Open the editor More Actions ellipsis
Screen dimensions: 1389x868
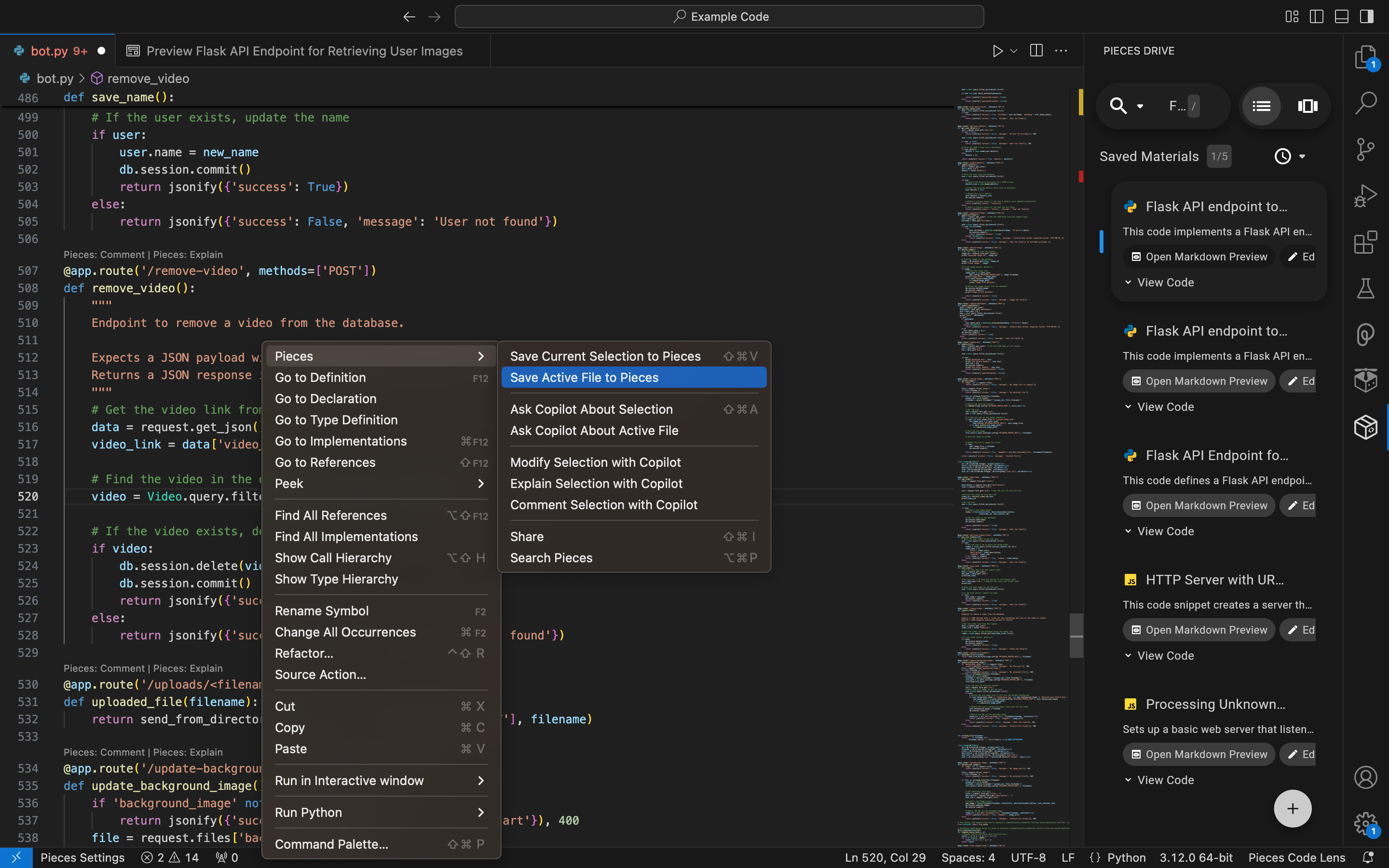[1061, 51]
